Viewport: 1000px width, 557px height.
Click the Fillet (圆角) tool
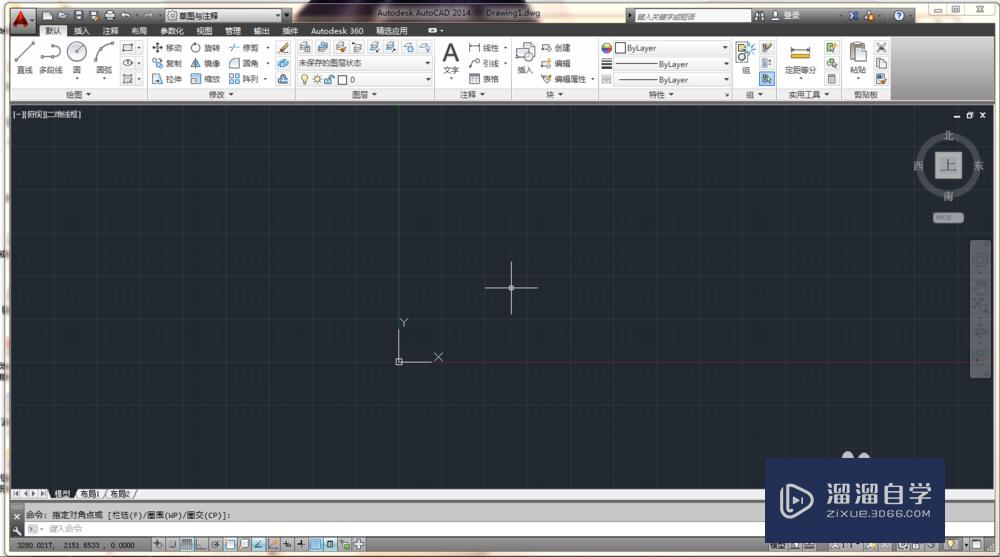pos(244,63)
